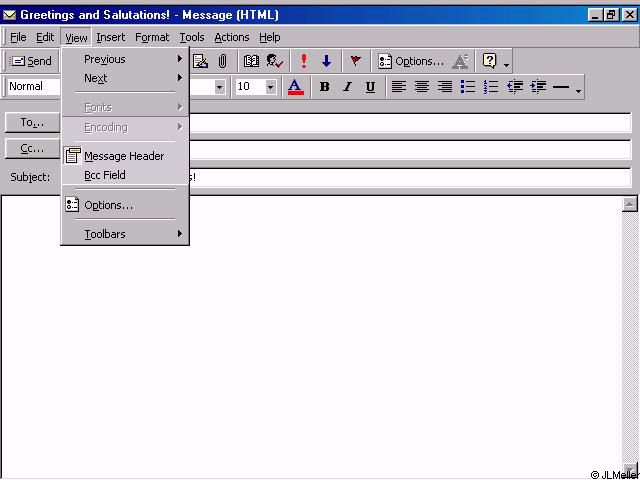
Task: Click the message body scroll up arrow
Action: [630, 204]
